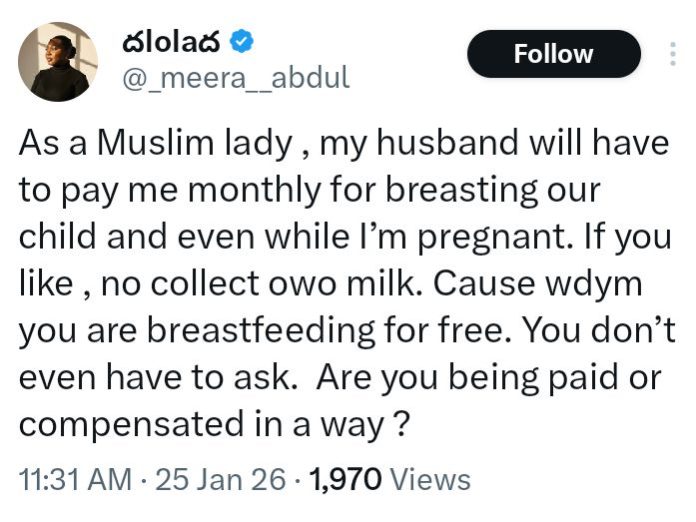Click the 1,970 view count number
The height and width of the screenshot is (522, 696).
pos(345,479)
